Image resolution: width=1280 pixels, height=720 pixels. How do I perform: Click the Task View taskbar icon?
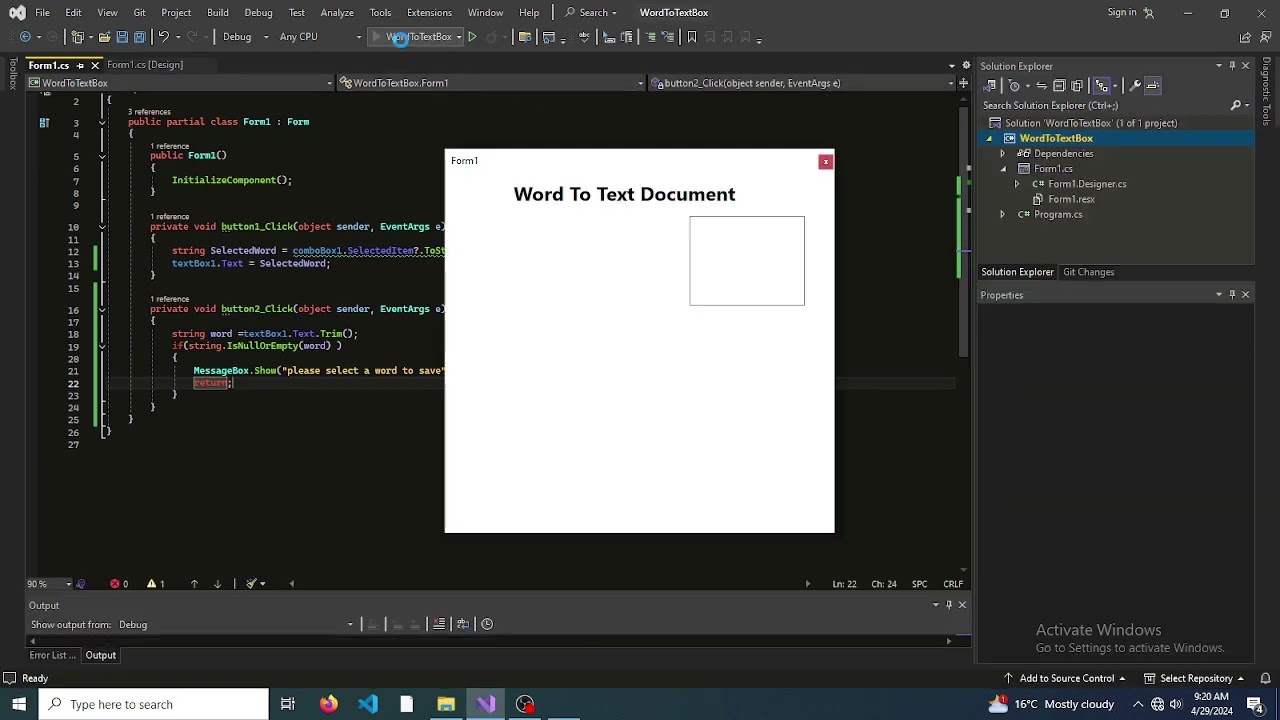click(x=288, y=704)
